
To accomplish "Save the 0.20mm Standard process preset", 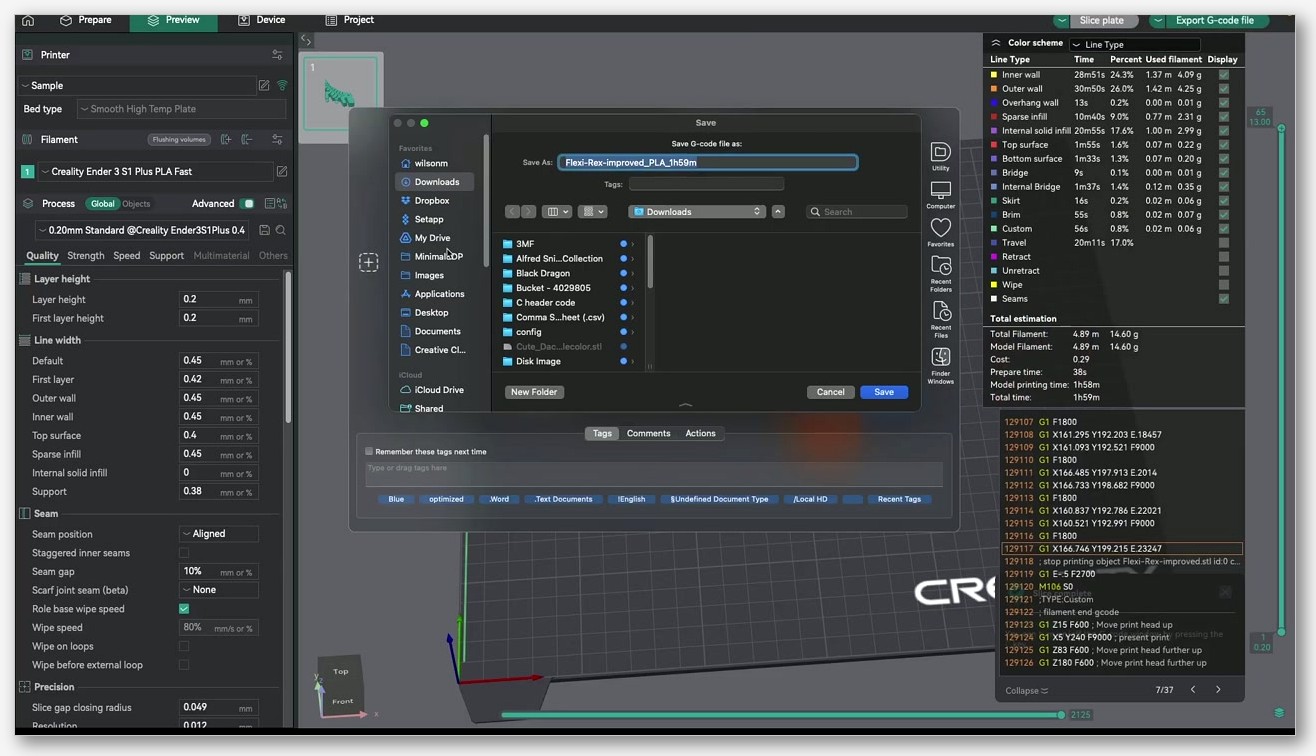I will click(264, 230).
